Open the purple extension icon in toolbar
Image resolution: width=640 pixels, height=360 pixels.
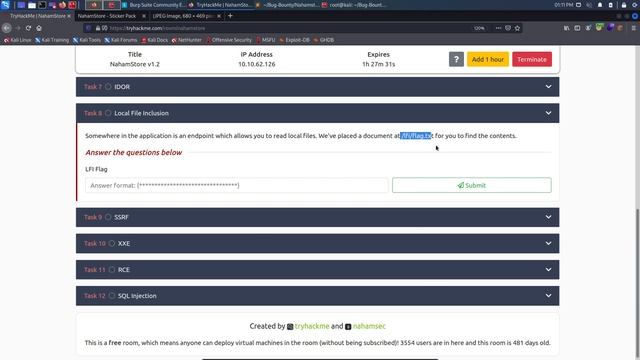[610, 28]
